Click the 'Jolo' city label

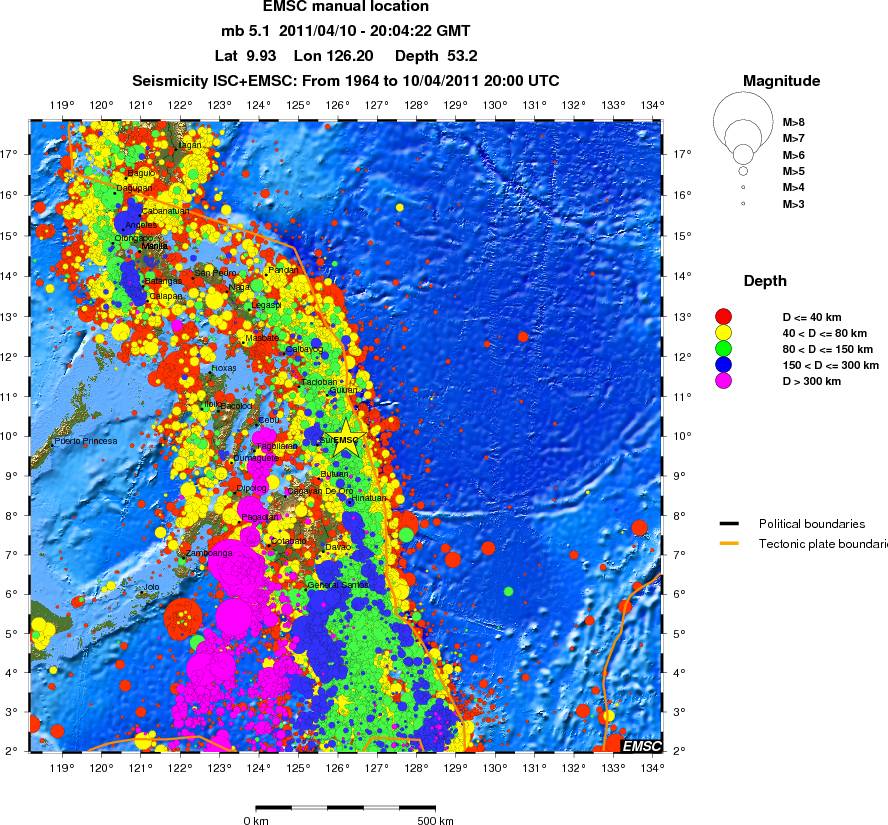pyautogui.click(x=151, y=587)
